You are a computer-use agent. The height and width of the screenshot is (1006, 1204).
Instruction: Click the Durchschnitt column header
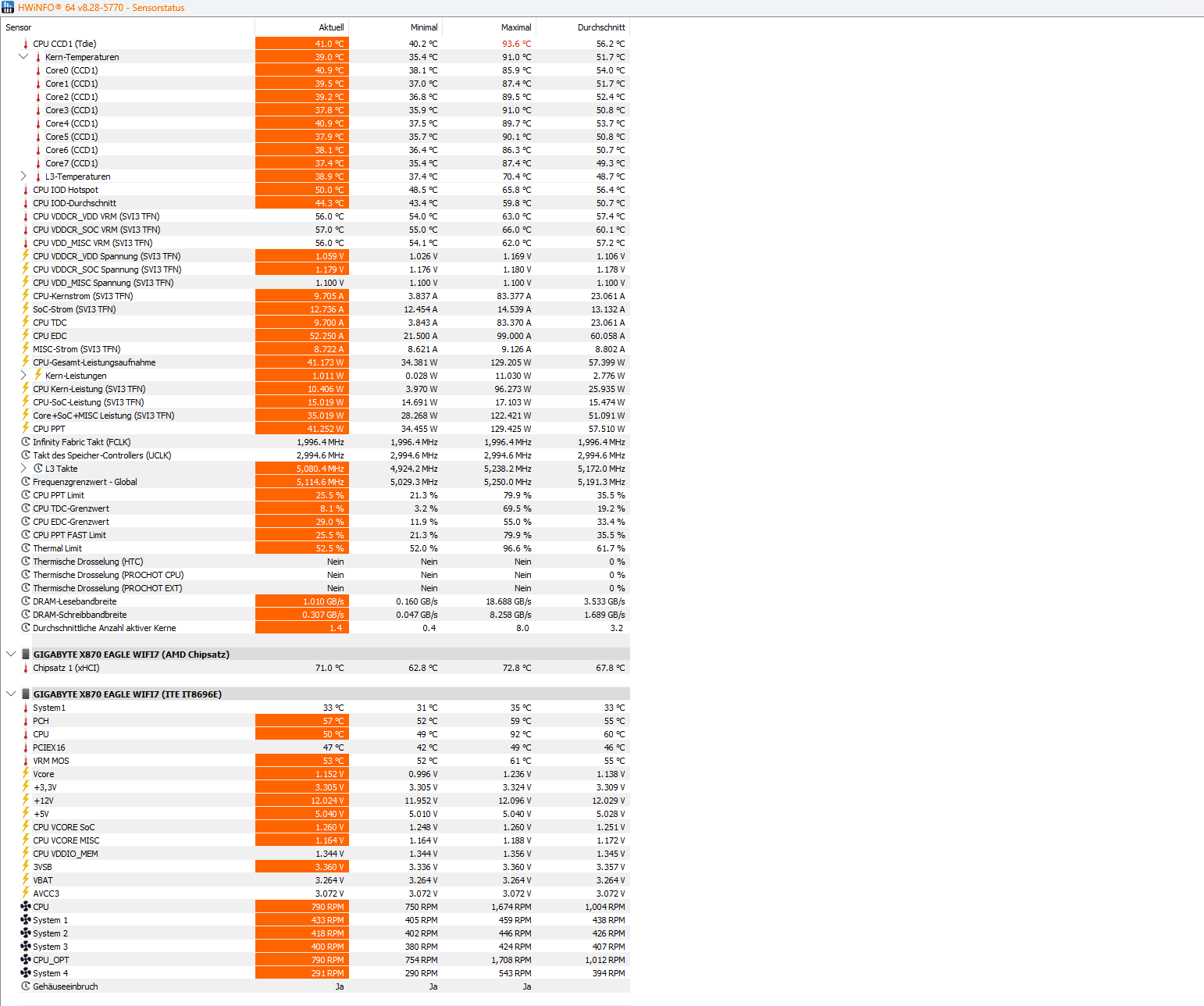point(601,27)
